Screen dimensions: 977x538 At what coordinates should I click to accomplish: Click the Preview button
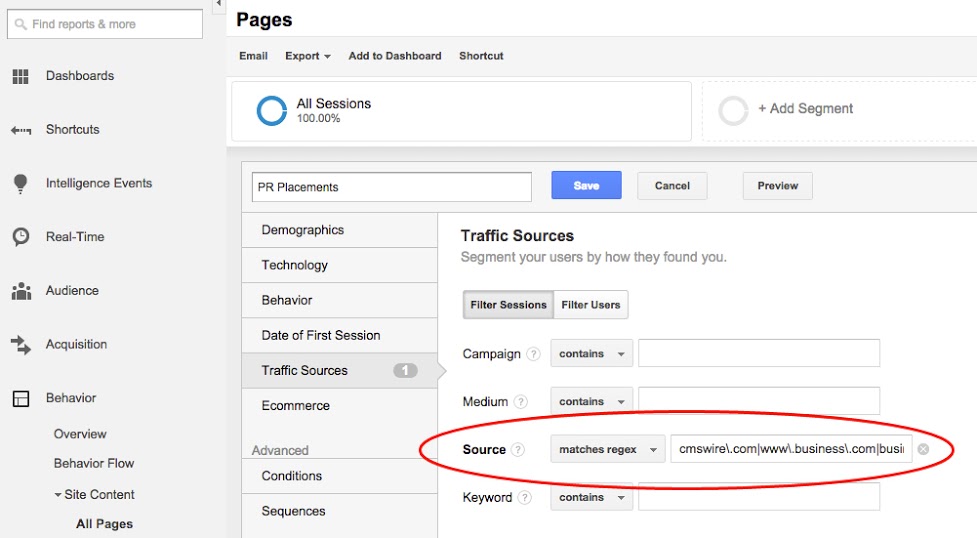[x=777, y=186]
